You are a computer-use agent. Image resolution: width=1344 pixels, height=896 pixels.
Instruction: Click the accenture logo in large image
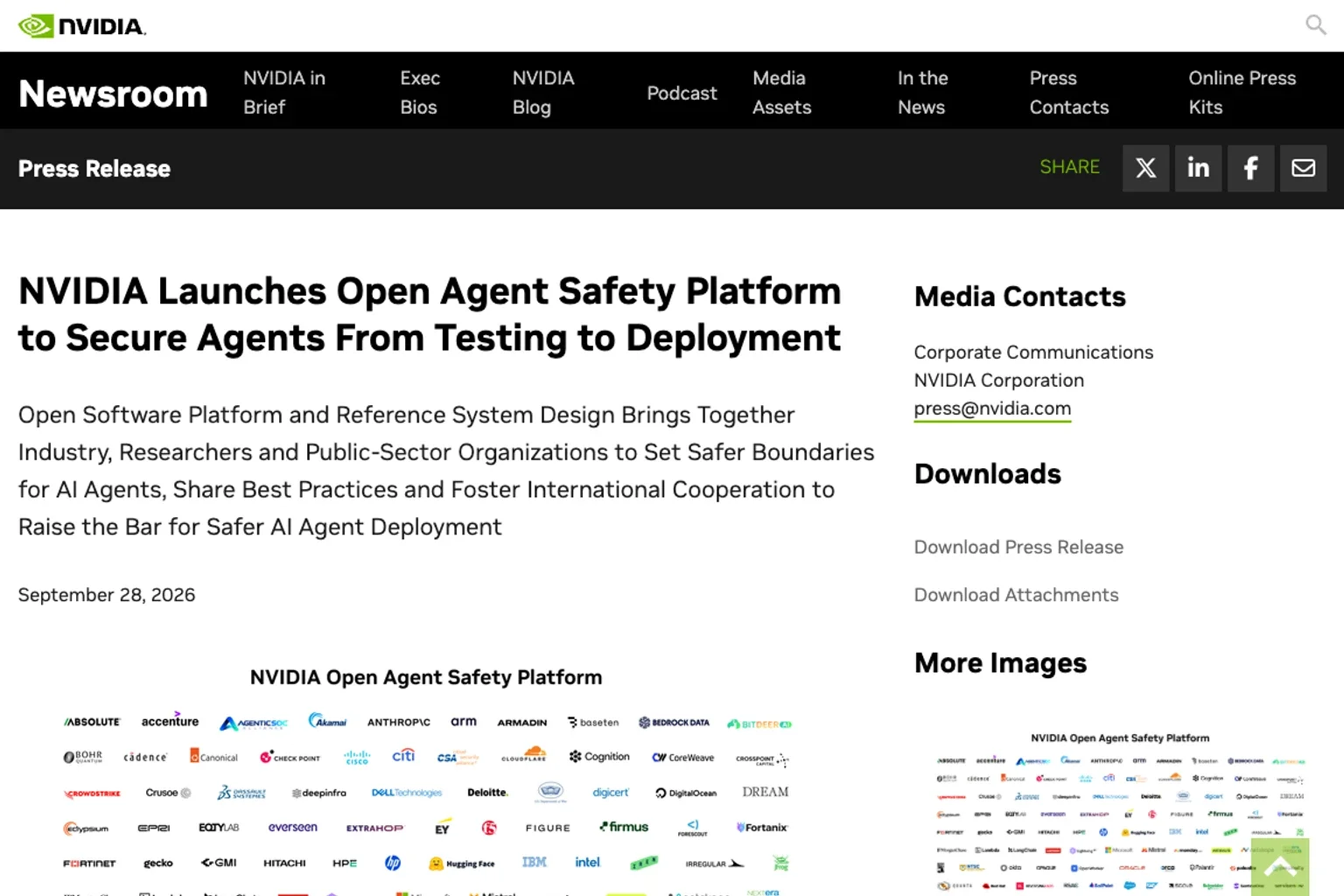pos(170,721)
